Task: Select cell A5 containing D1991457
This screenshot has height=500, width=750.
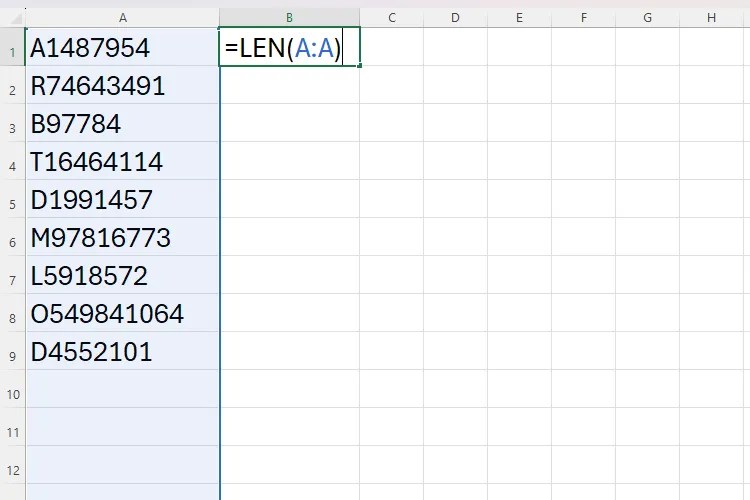Action: click(122, 200)
